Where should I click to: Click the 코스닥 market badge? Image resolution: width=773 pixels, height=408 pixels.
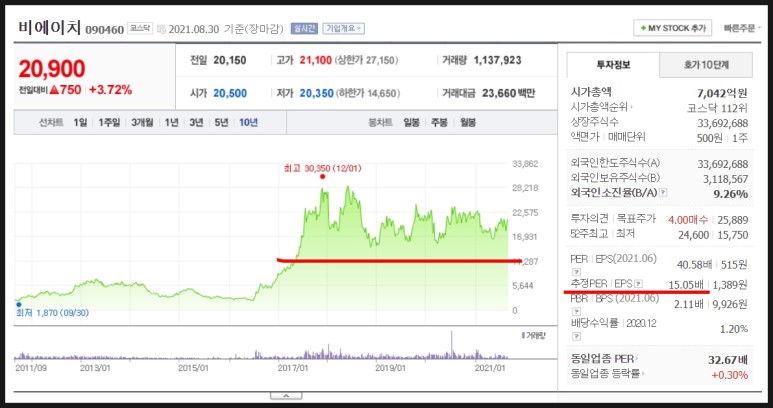[141, 28]
